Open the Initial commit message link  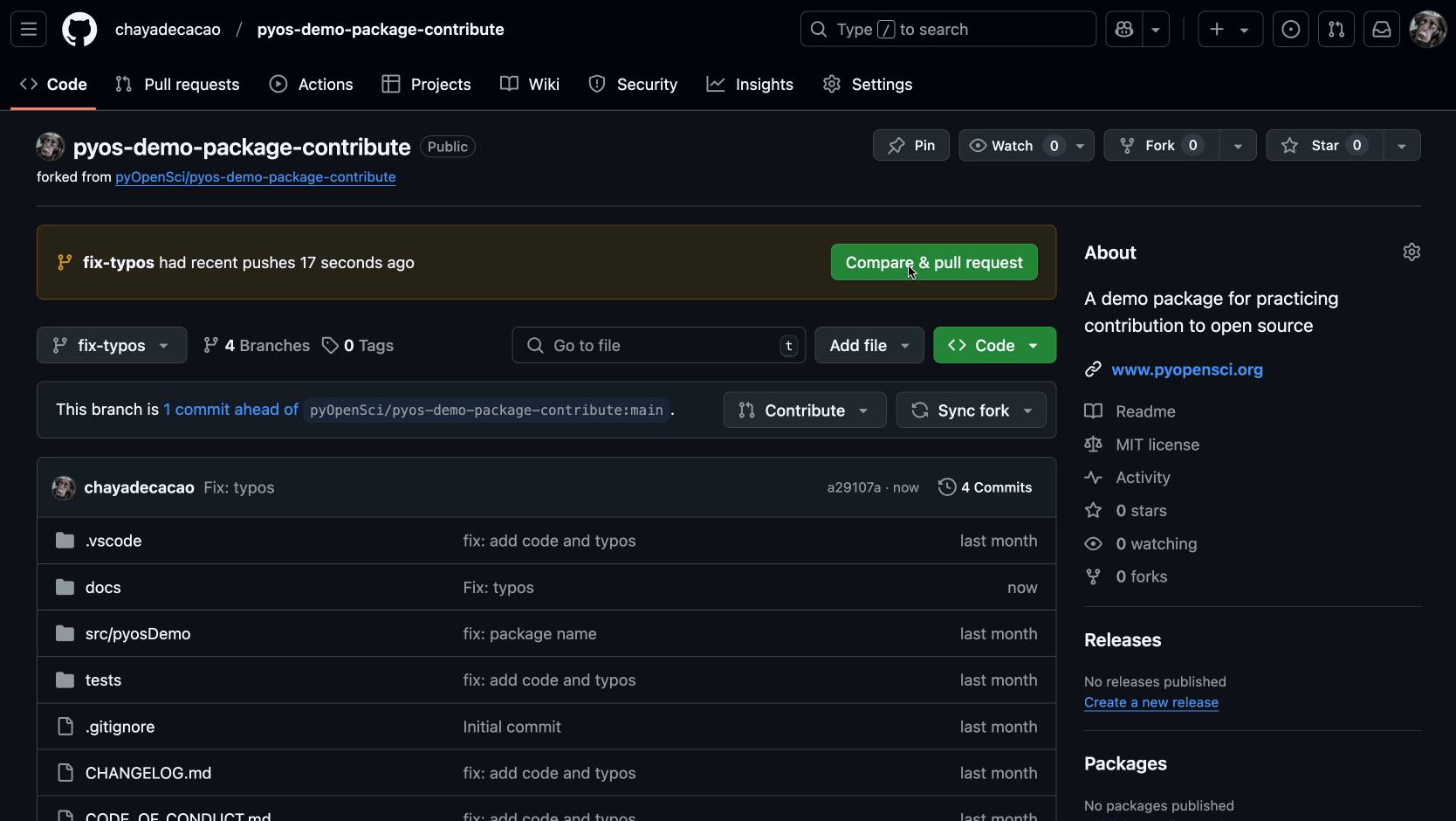(512, 728)
